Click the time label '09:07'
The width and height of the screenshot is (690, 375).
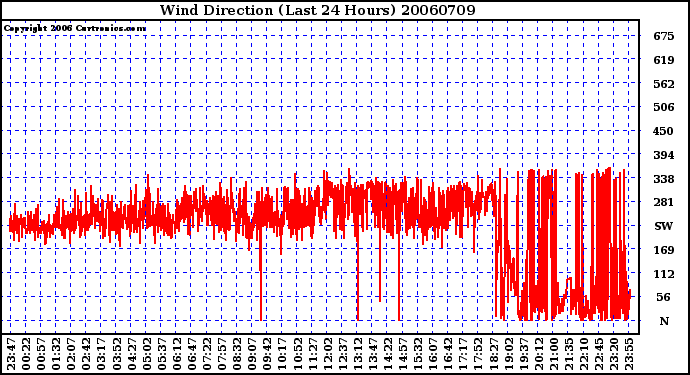(x=252, y=354)
